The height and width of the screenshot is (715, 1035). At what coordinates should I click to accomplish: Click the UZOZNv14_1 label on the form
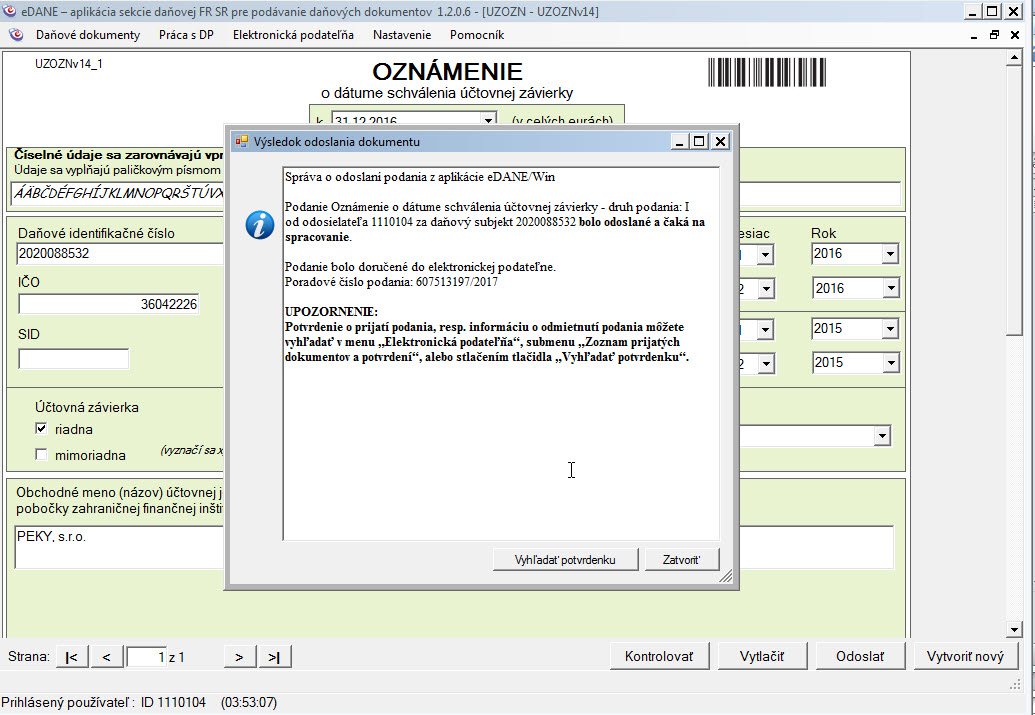coord(69,64)
